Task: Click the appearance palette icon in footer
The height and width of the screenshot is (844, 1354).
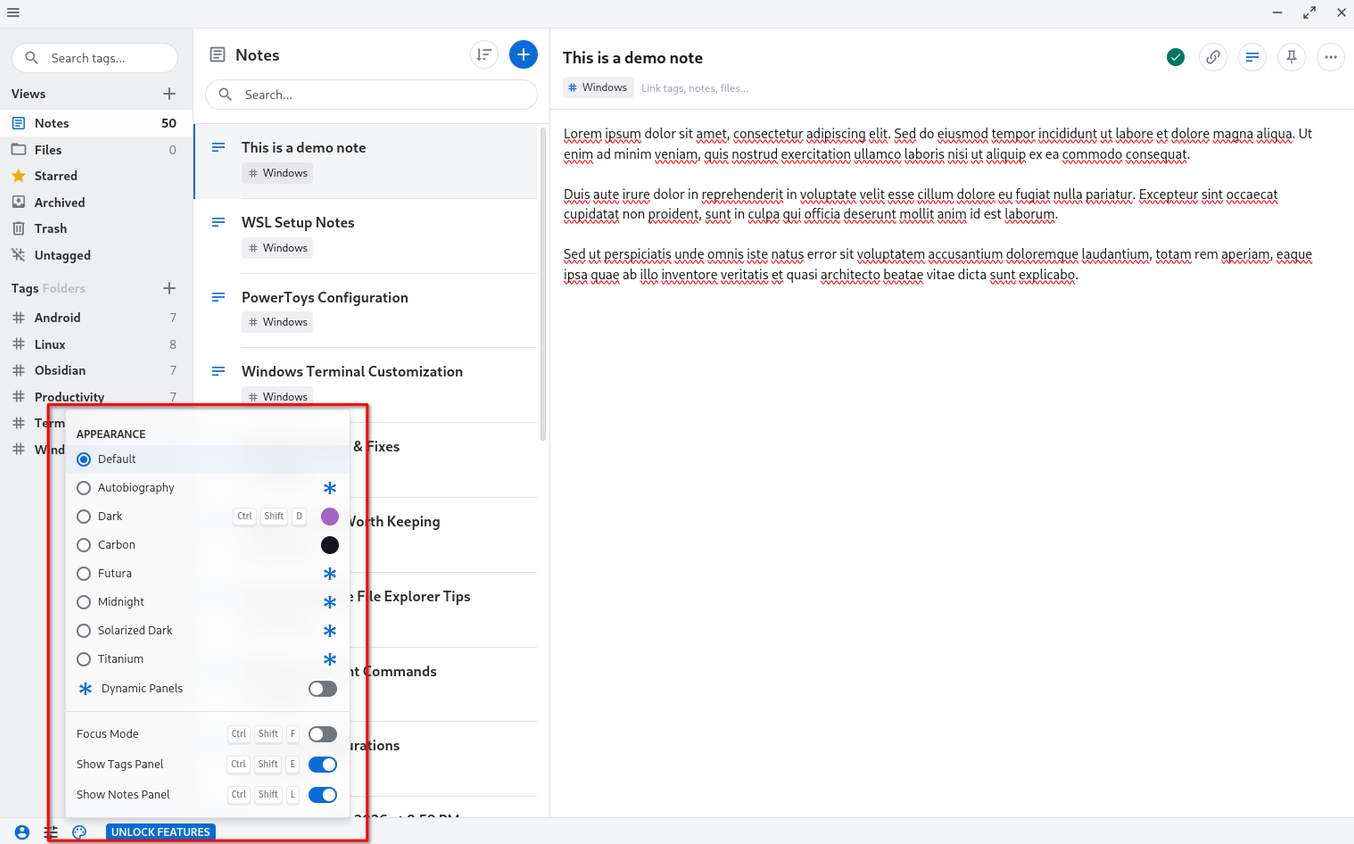Action: pyautogui.click(x=79, y=832)
